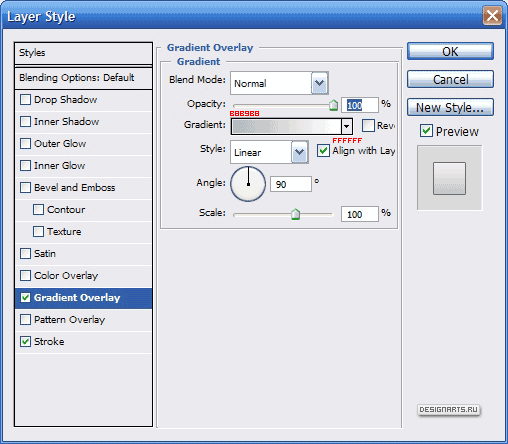The width and height of the screenshot is (508, 444).
Task: Open the gradient picker arrow
Action: (347, 126)
